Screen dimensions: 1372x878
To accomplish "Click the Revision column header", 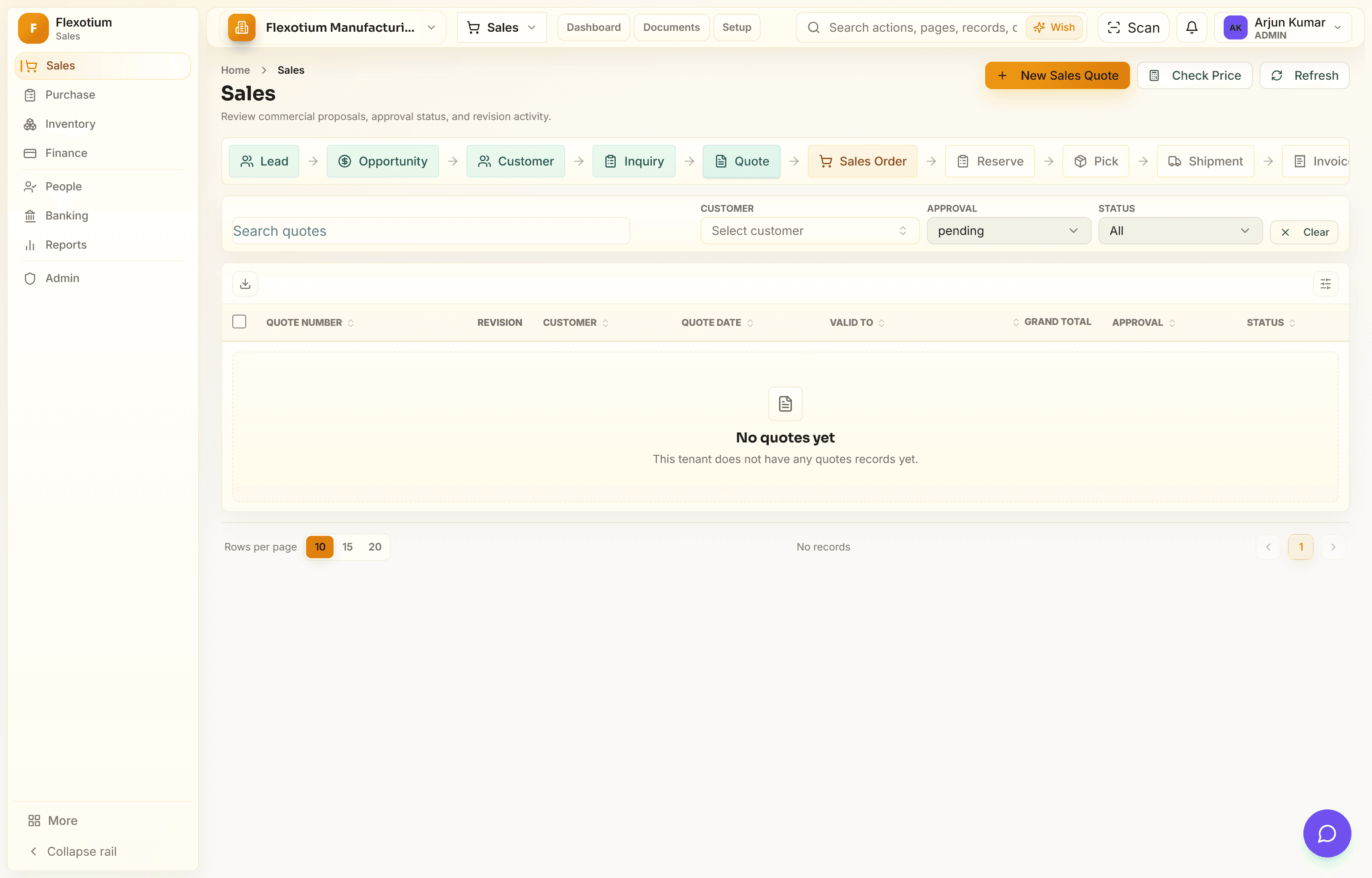I will coord(499,323).
